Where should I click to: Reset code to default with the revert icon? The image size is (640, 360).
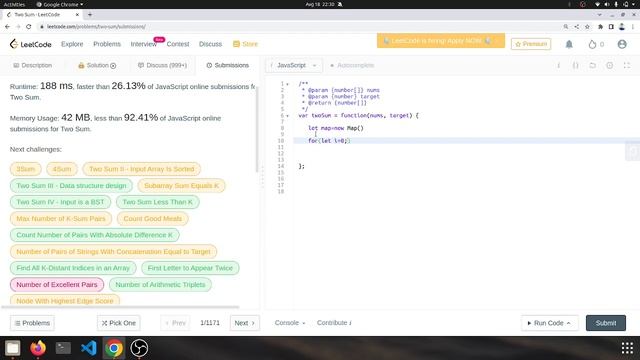[592, 65]
